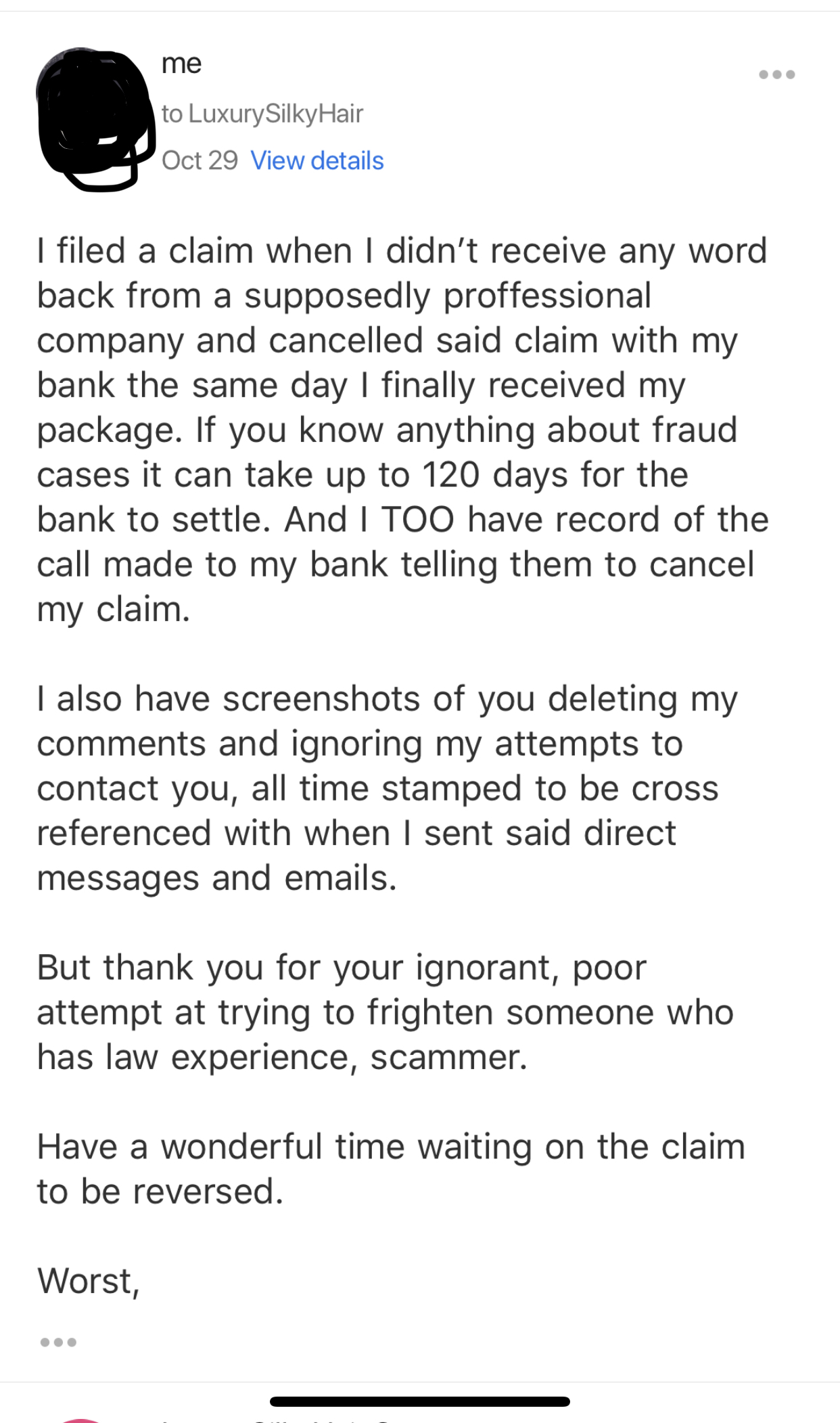
Task: Select the "to LuxurySilkyHair" recipient line
Action: pyautogui.click(x=262, y=113)
